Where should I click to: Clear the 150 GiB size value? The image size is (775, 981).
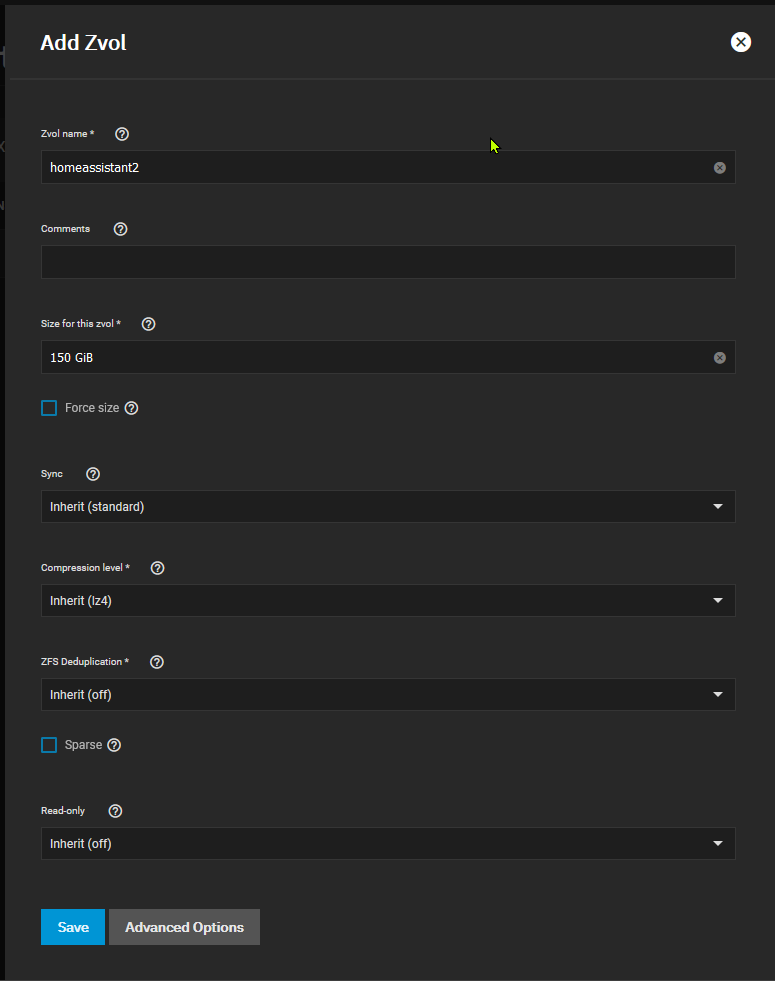point(720,358)
